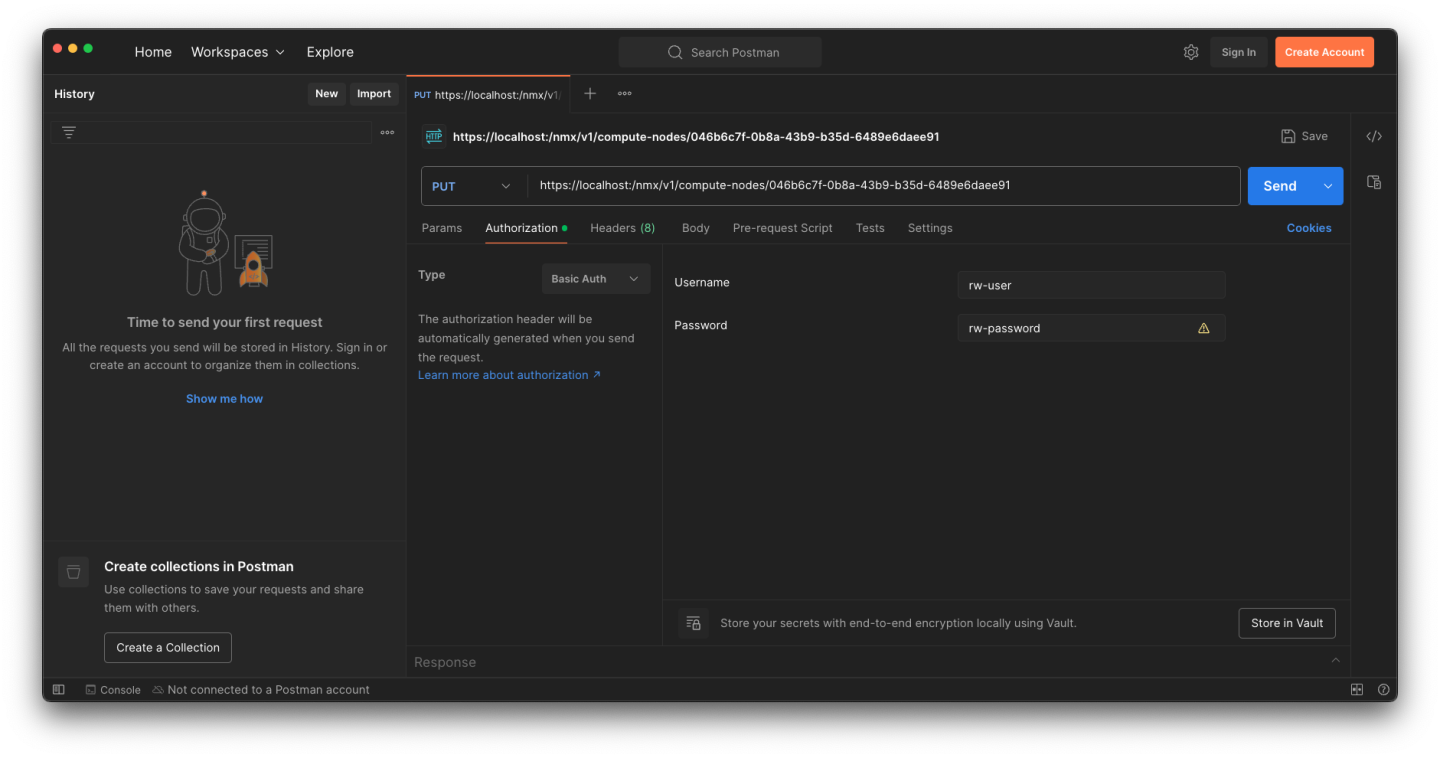The width and height of the screenshot is (1440, 758).
Task: Expand the Basic Auth type dropdown
Action: 595,279
